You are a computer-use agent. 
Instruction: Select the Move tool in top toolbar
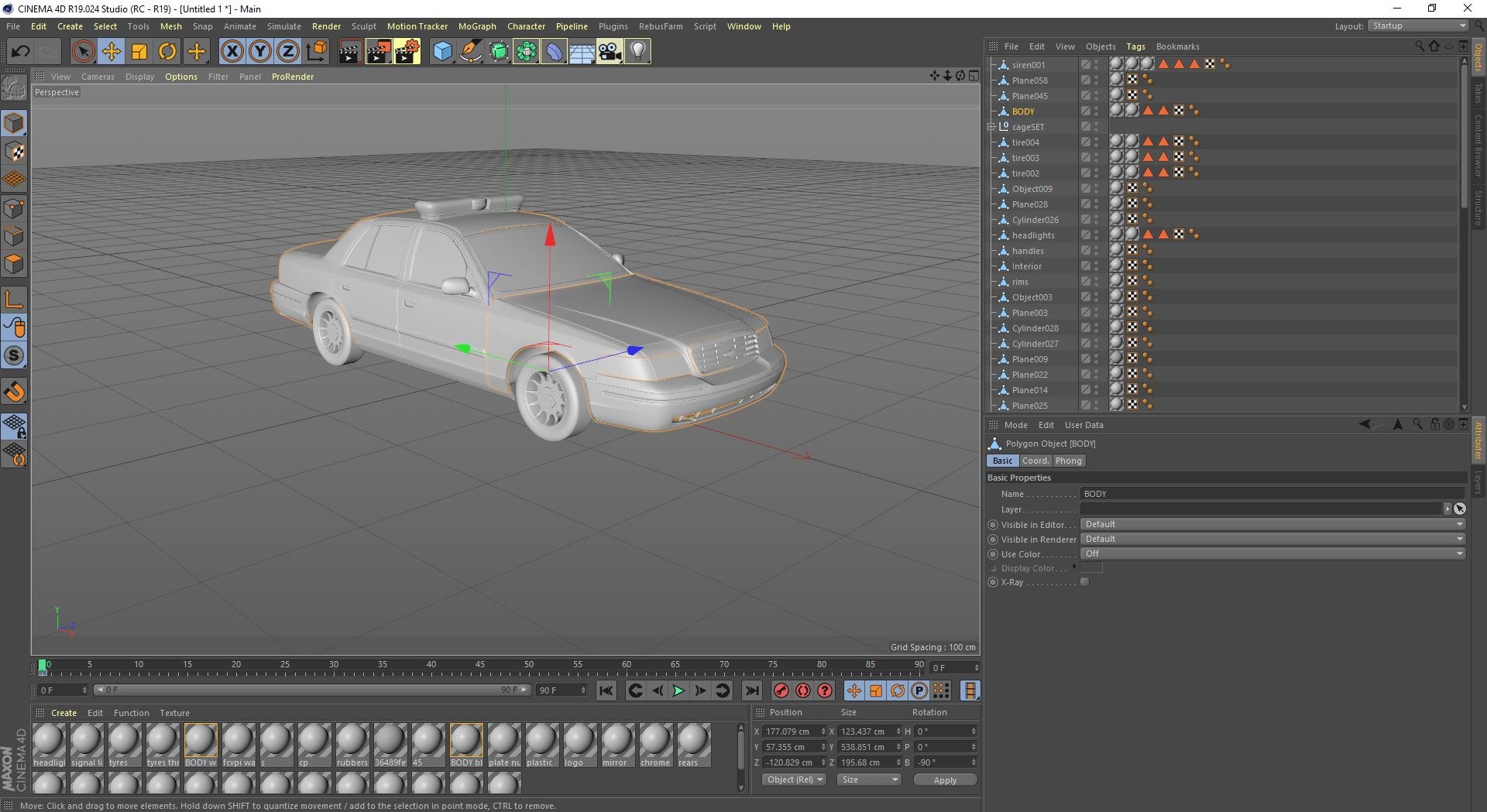coord(112,52)
